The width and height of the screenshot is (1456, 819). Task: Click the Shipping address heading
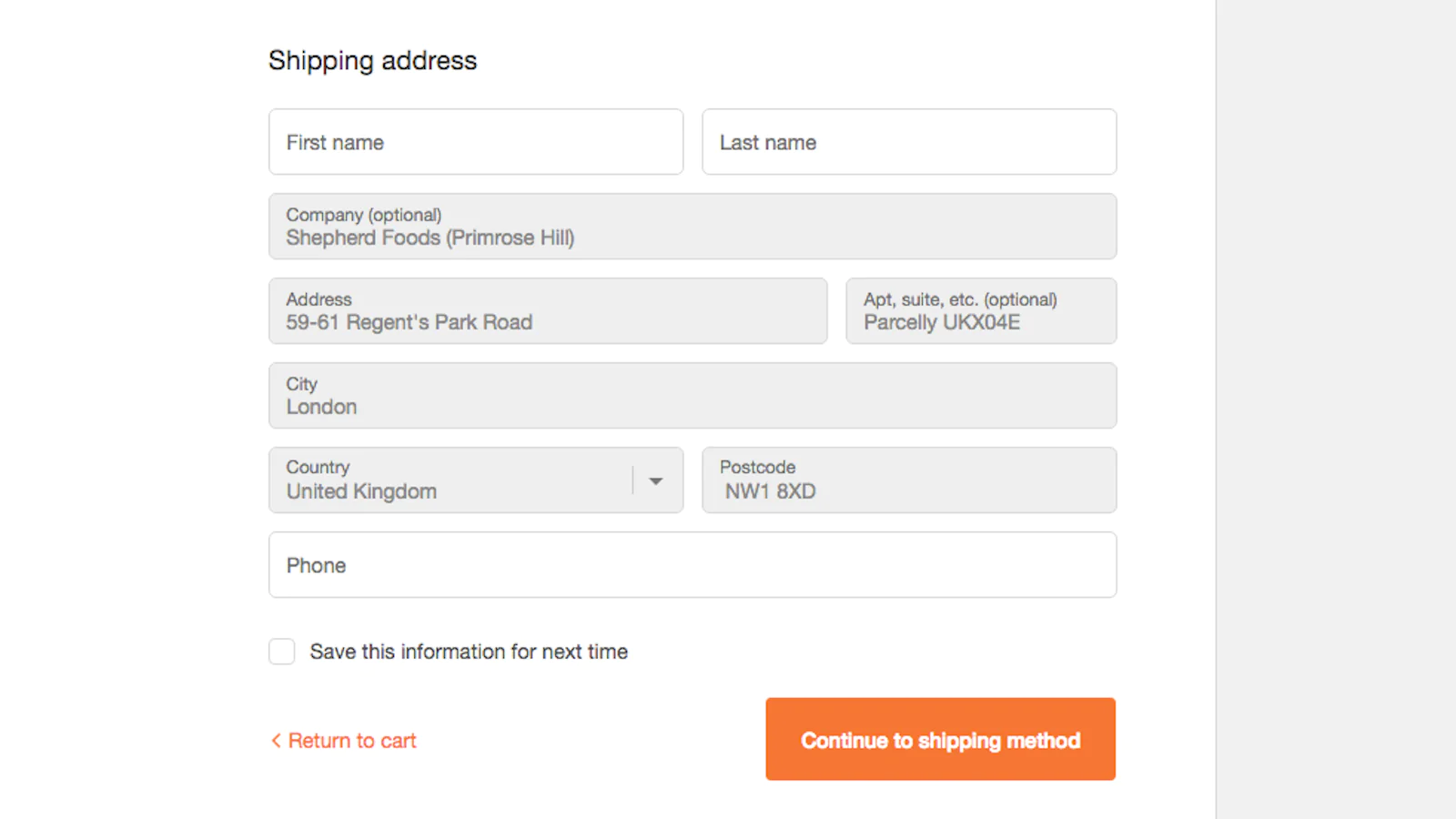point(372,60)
